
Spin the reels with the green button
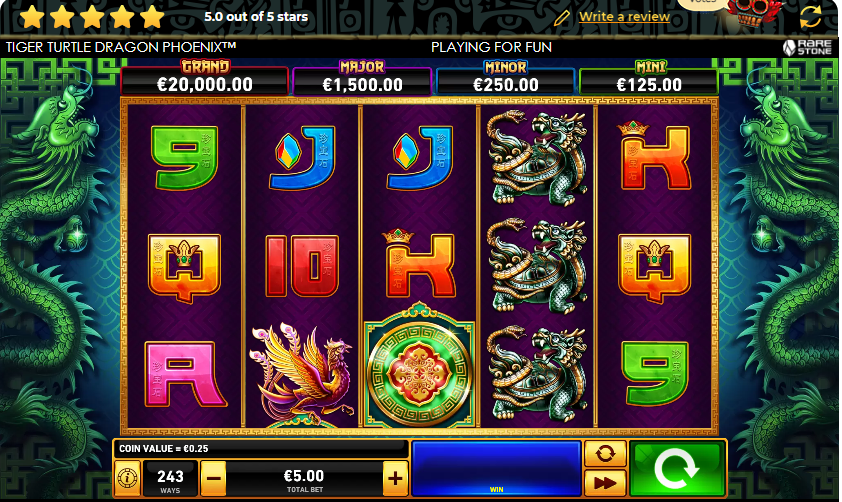point(677,469)
